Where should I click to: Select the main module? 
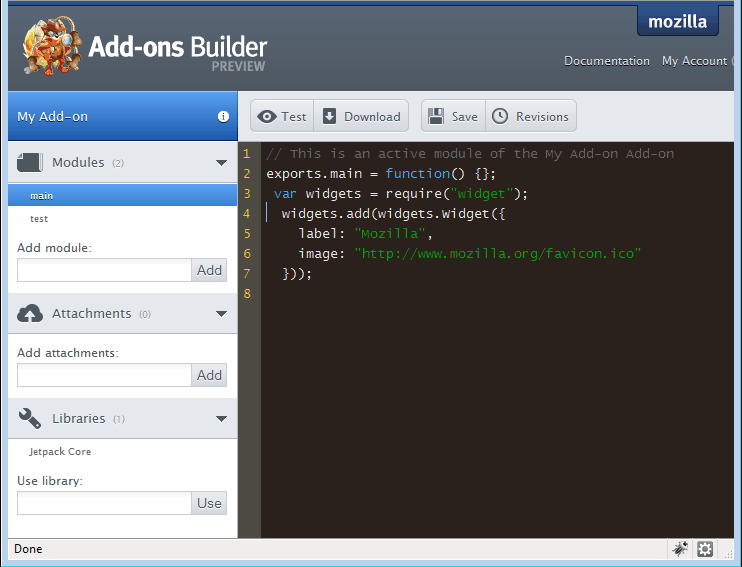coord(123,195)
